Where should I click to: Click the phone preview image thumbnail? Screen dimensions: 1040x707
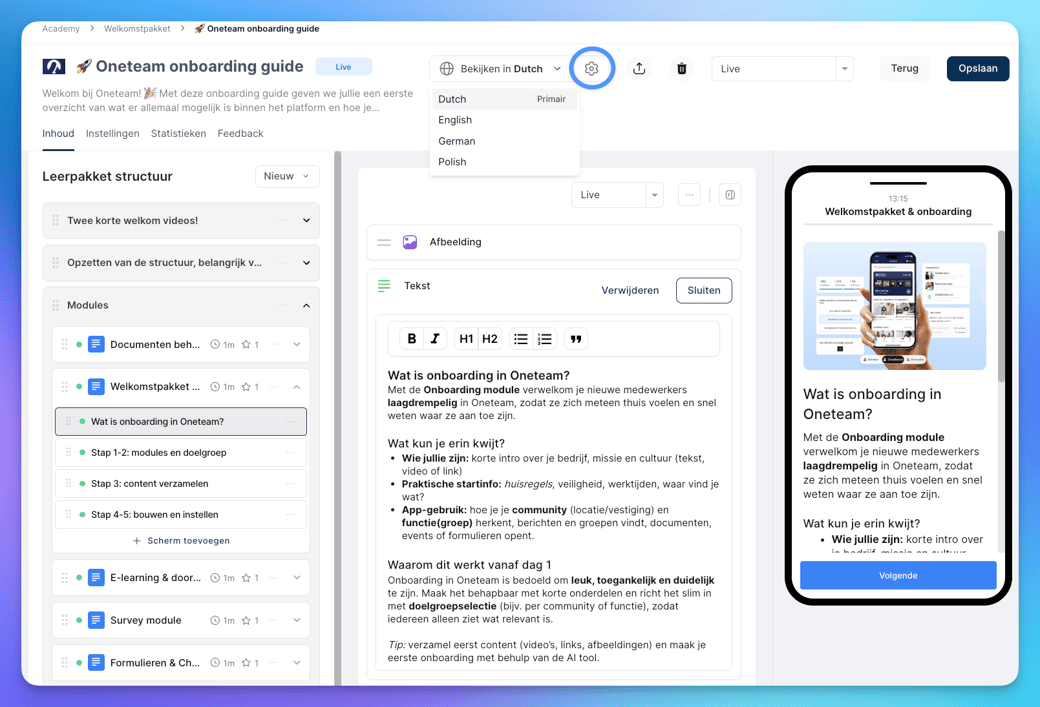[x=894, y=306]
